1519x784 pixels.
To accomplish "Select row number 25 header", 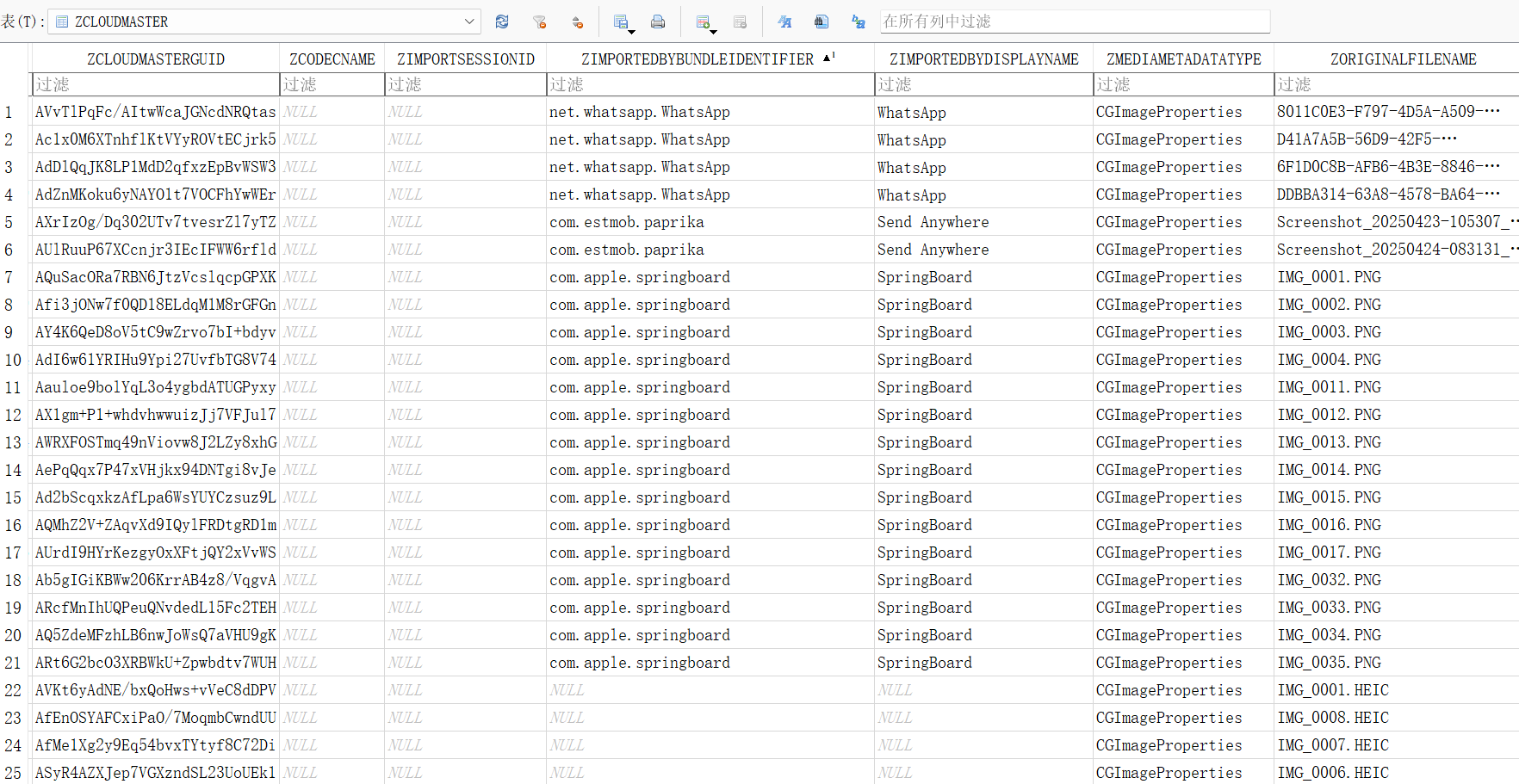I will 15,773.
